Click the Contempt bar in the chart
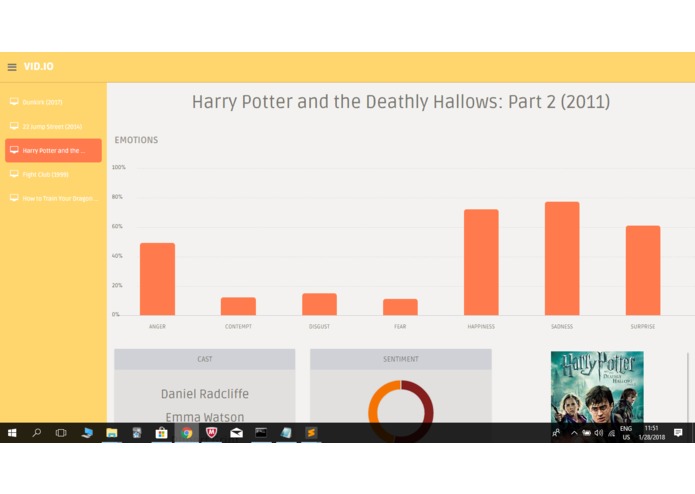 click(x=238, y=306)
